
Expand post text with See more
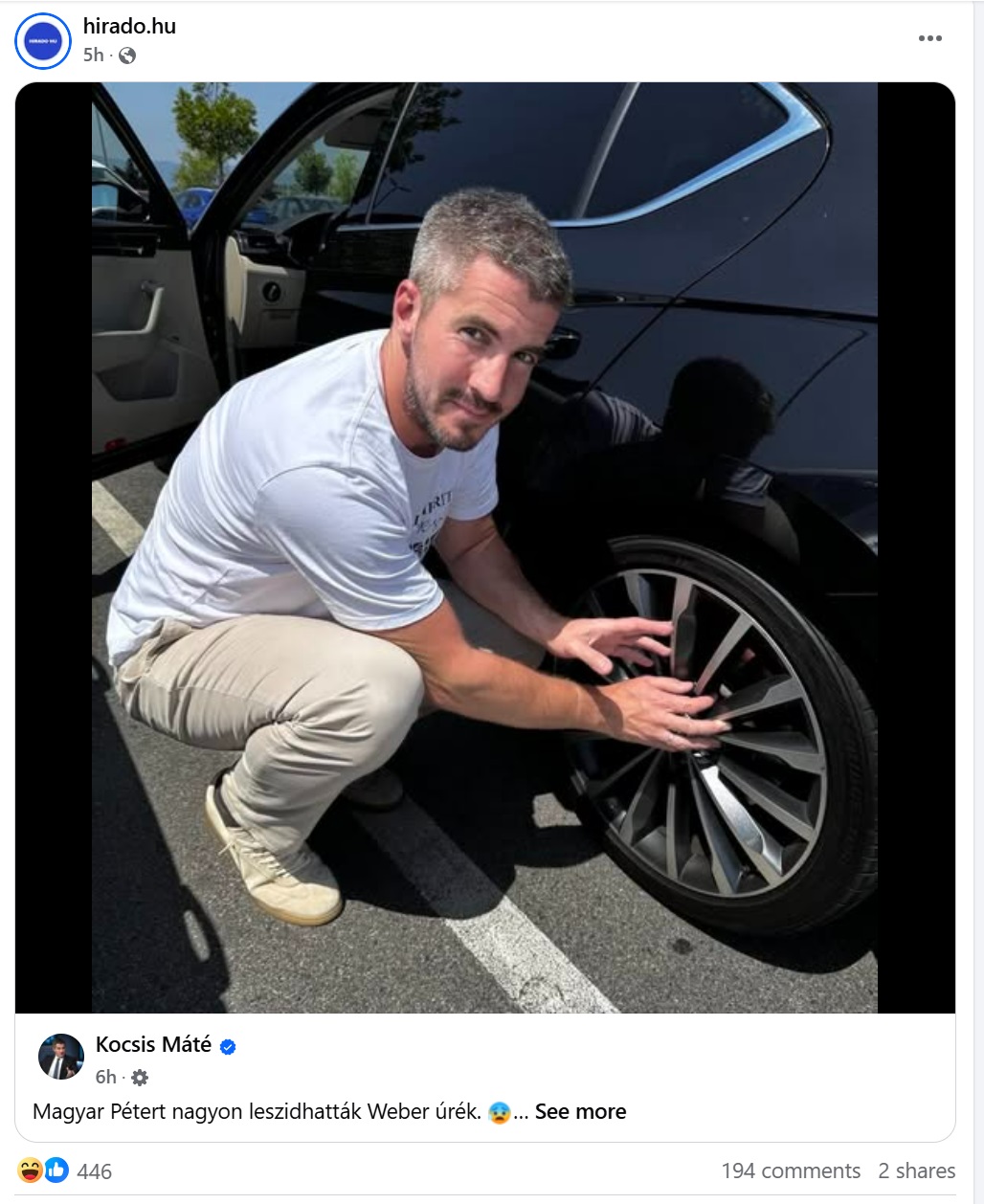580,1111
